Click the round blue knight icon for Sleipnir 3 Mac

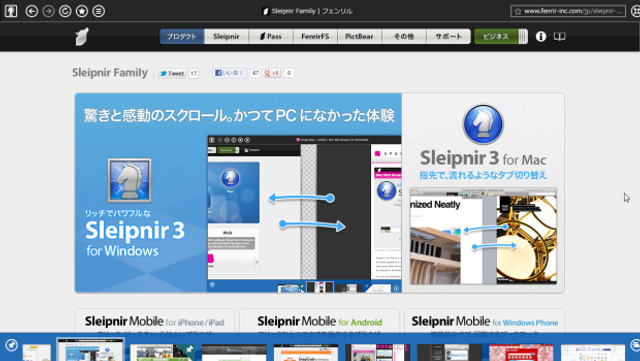pyautogui.click(x=483, y=124)
